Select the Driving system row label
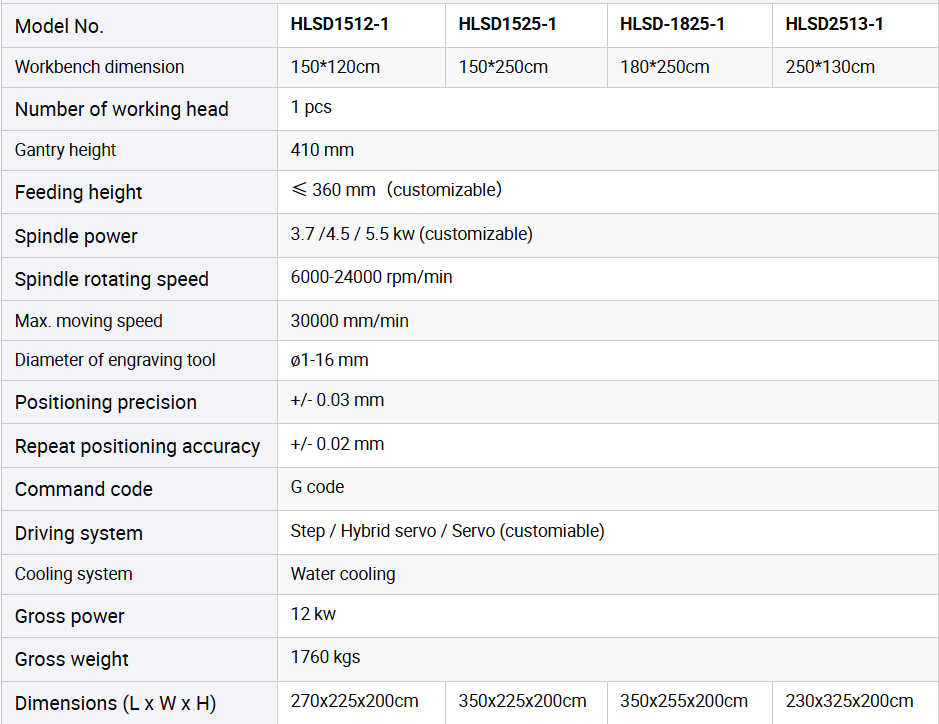The width and height of the screenshot is (939, 724). coord(79,533)
